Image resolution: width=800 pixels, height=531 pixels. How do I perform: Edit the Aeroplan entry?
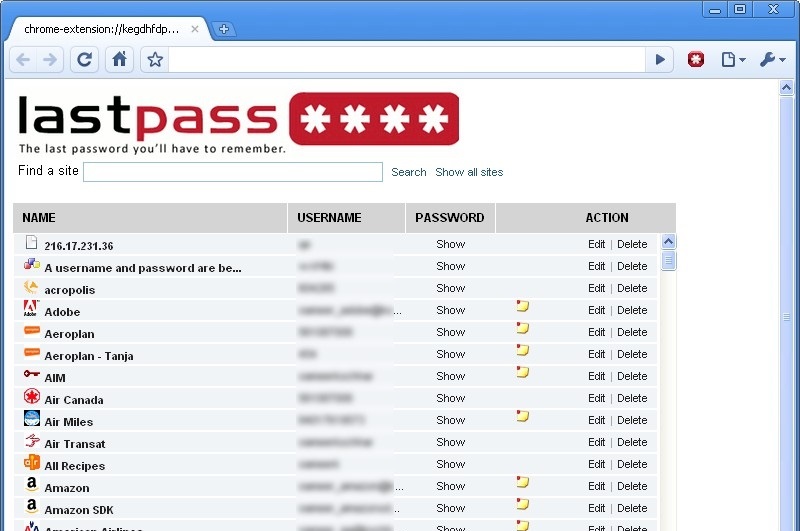(596, 332)
